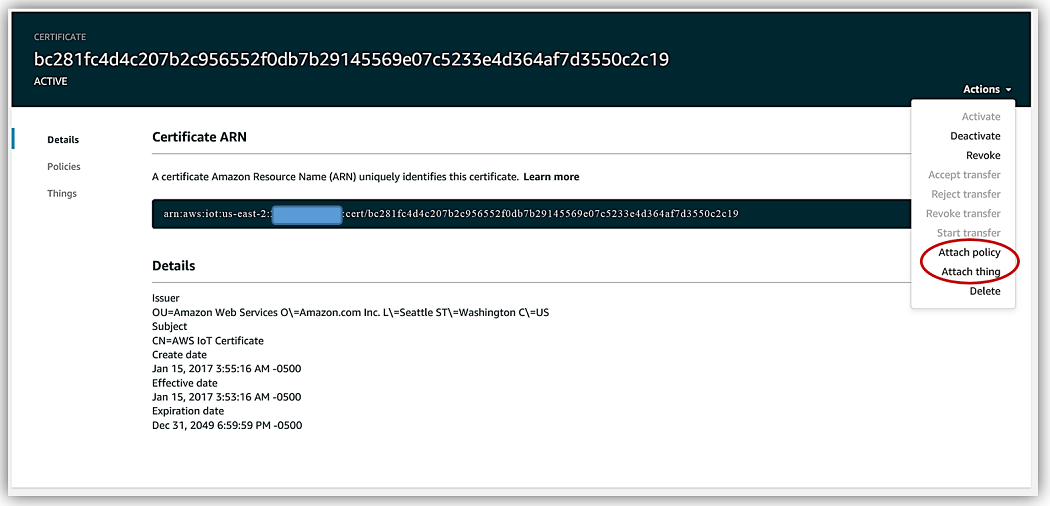This screenshot has height=506, width=1050.
Task: Click Delete in the Actions menu
Action: point(984,291)
